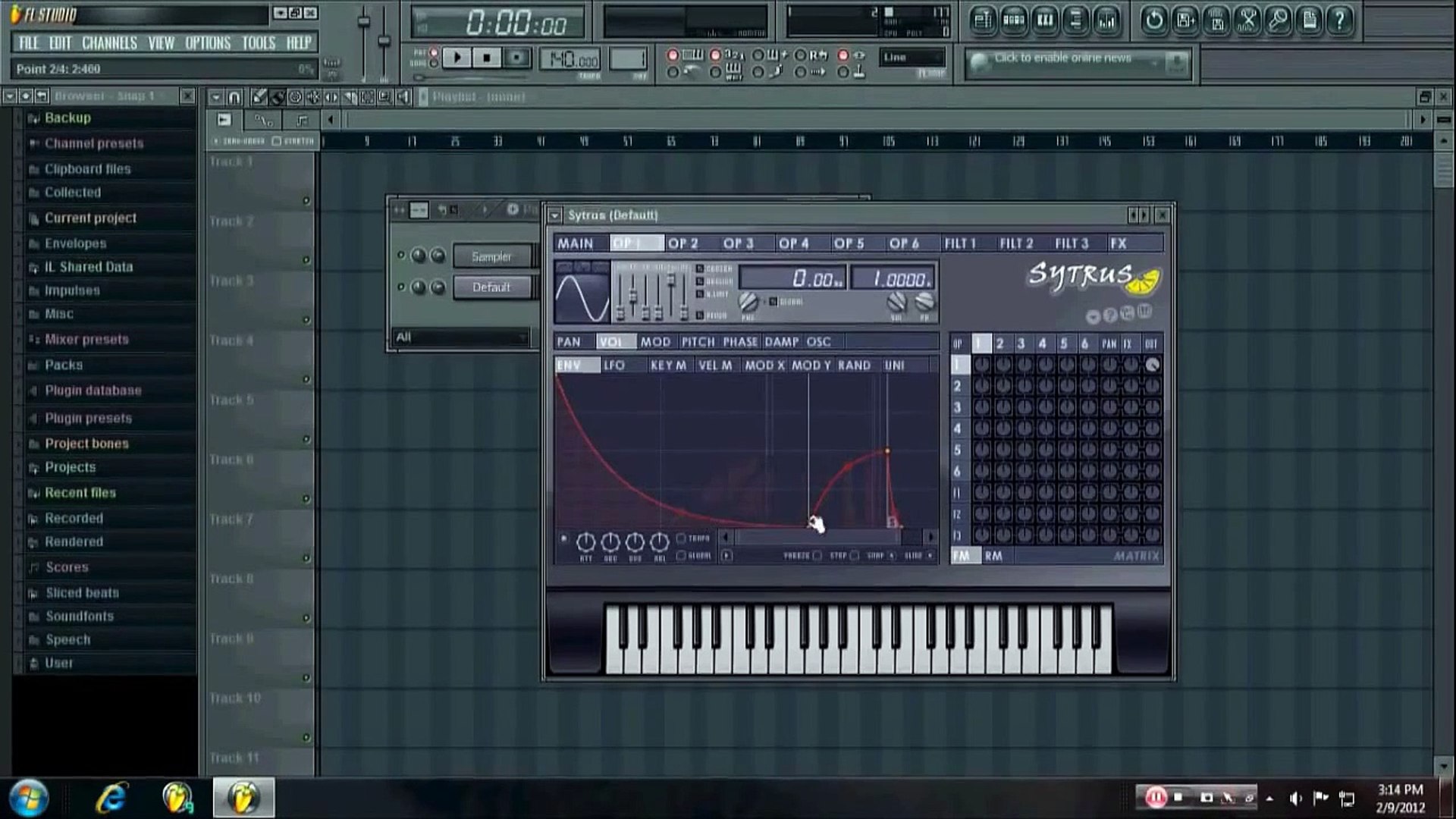
Task: Click the playlist speaker playback tool
Action: tap(404, 97)
